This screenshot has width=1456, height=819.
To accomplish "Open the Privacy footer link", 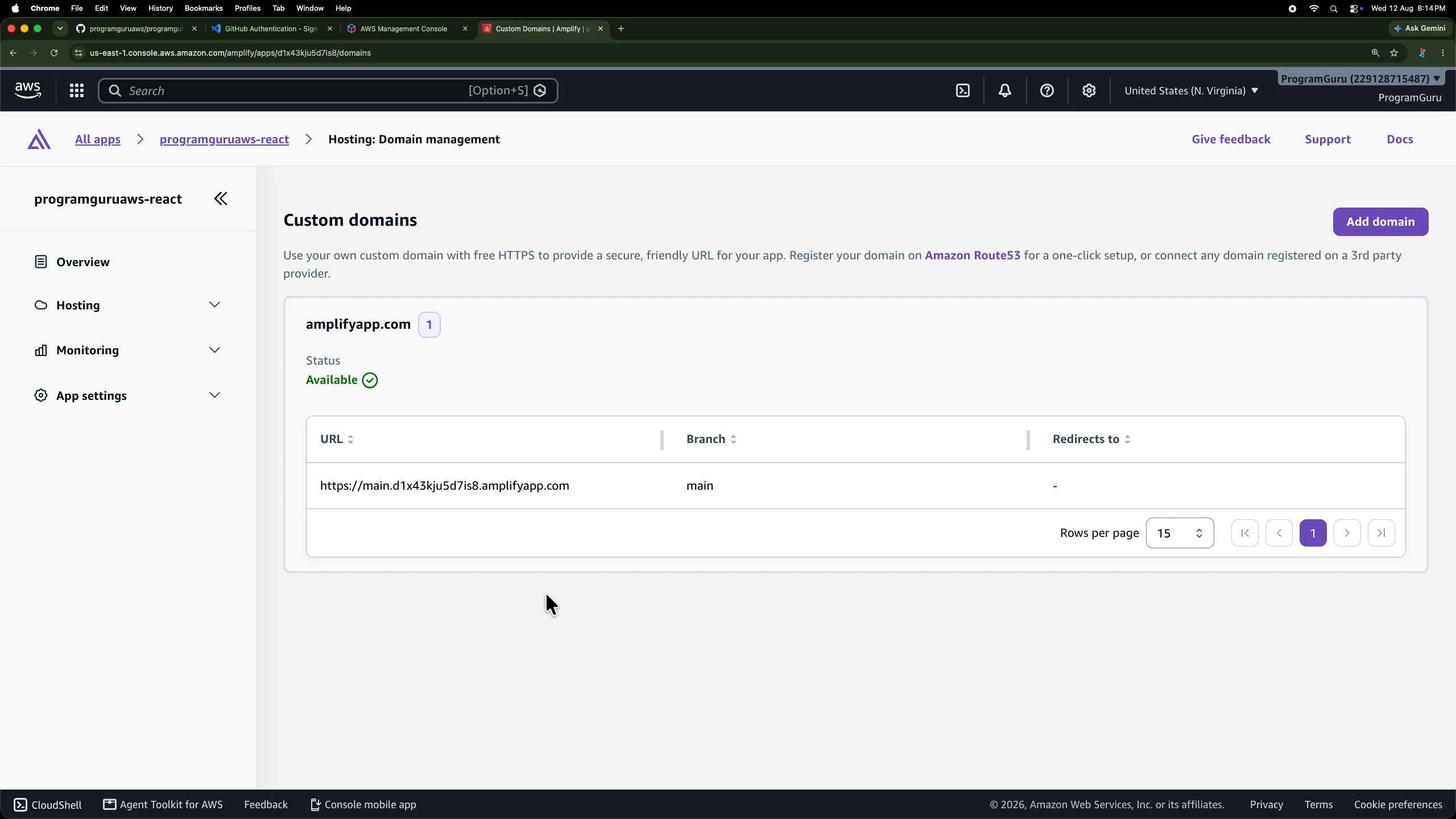I will pyautogui.click(x=1266, y=804).
